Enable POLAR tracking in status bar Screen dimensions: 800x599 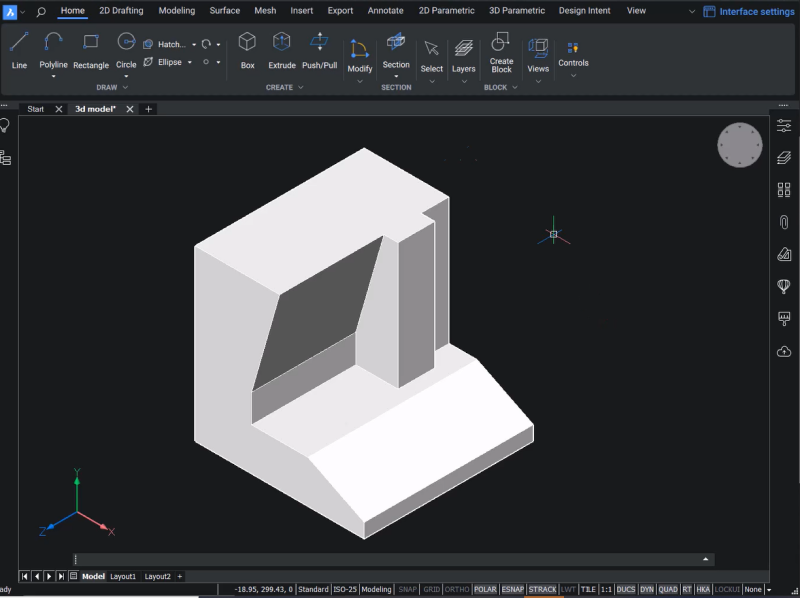486,589
